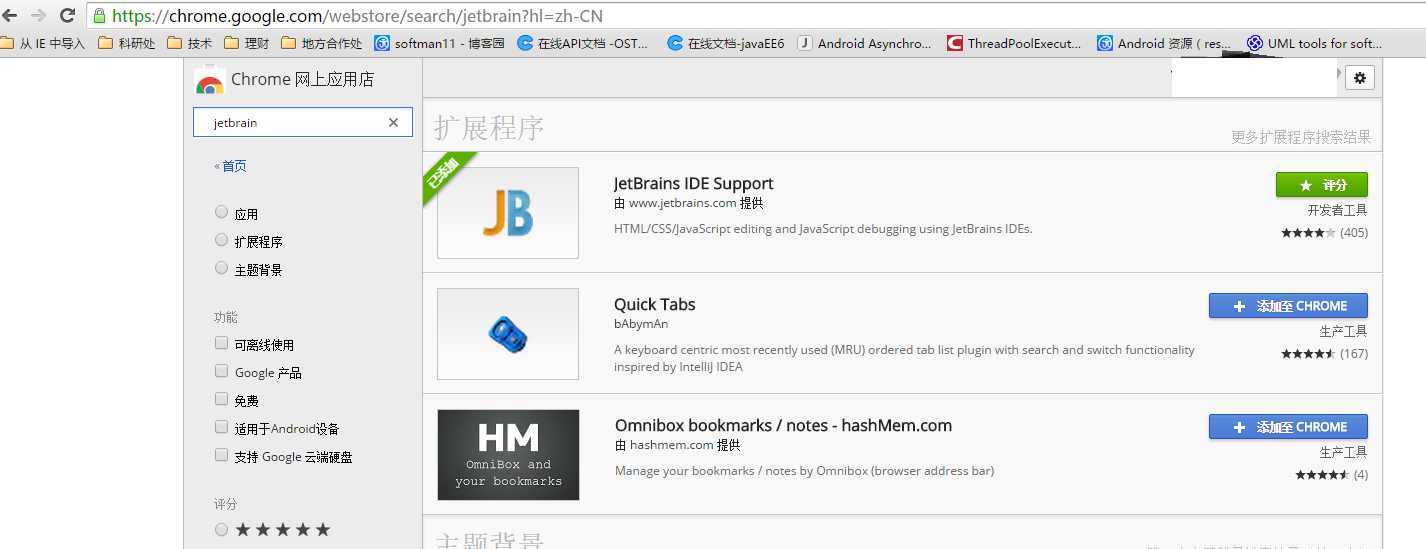
Task: Open the settings gear in store header
Action: 1359,78
